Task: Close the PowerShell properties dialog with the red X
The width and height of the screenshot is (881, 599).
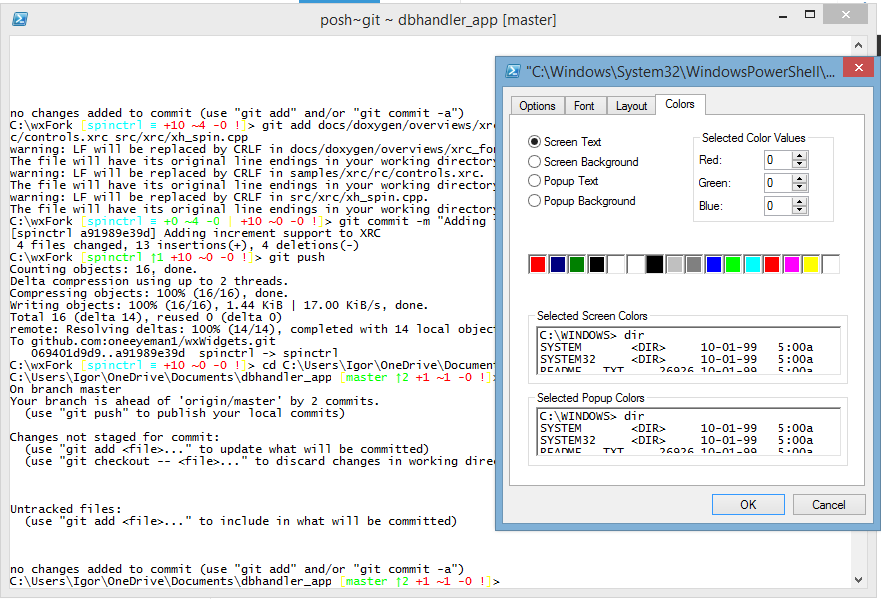Action: [859, 68]
